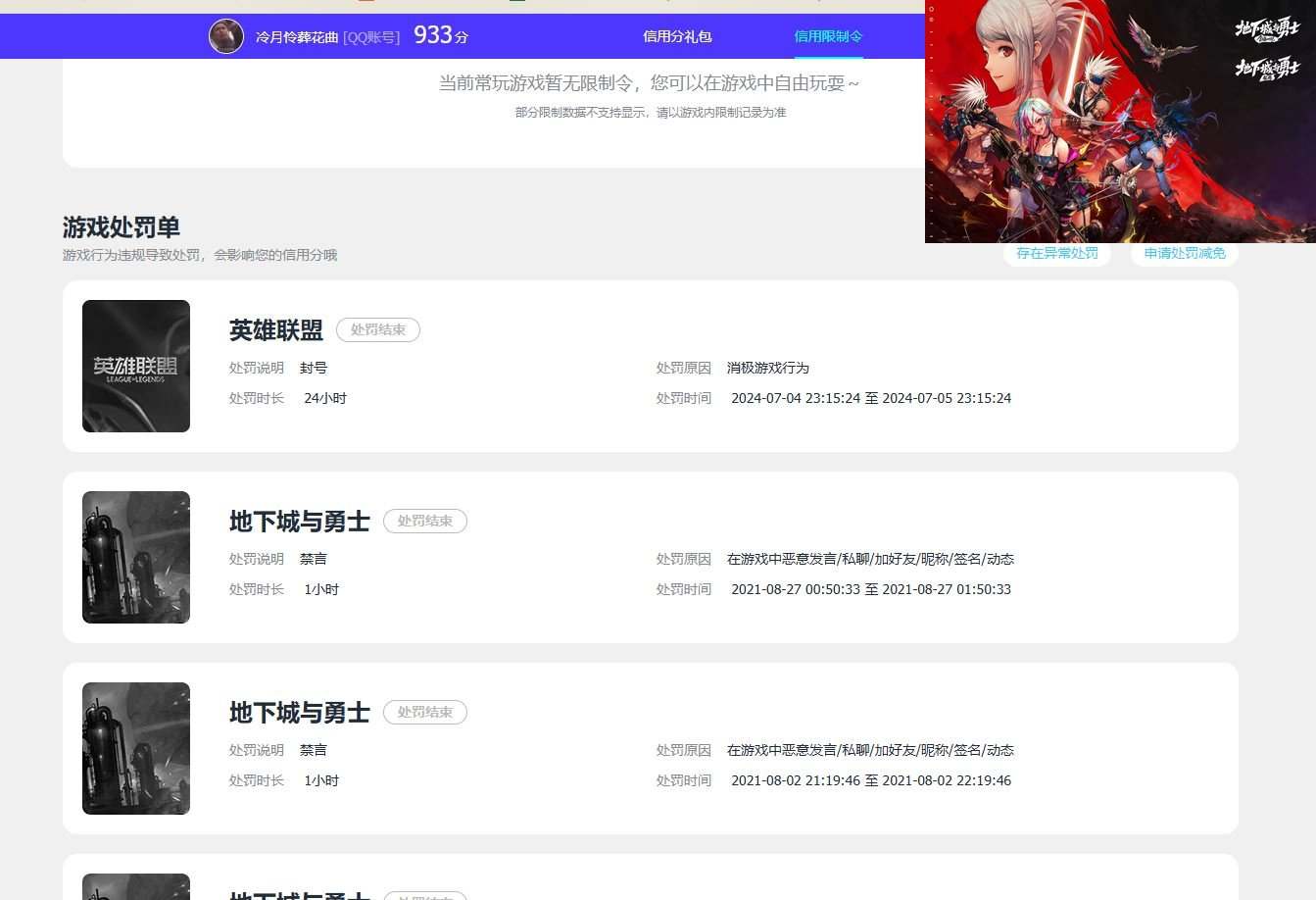1316x900 pixels.
Task: Click the date range starting 2021-08-27 00:50:33
Action: 871,589
